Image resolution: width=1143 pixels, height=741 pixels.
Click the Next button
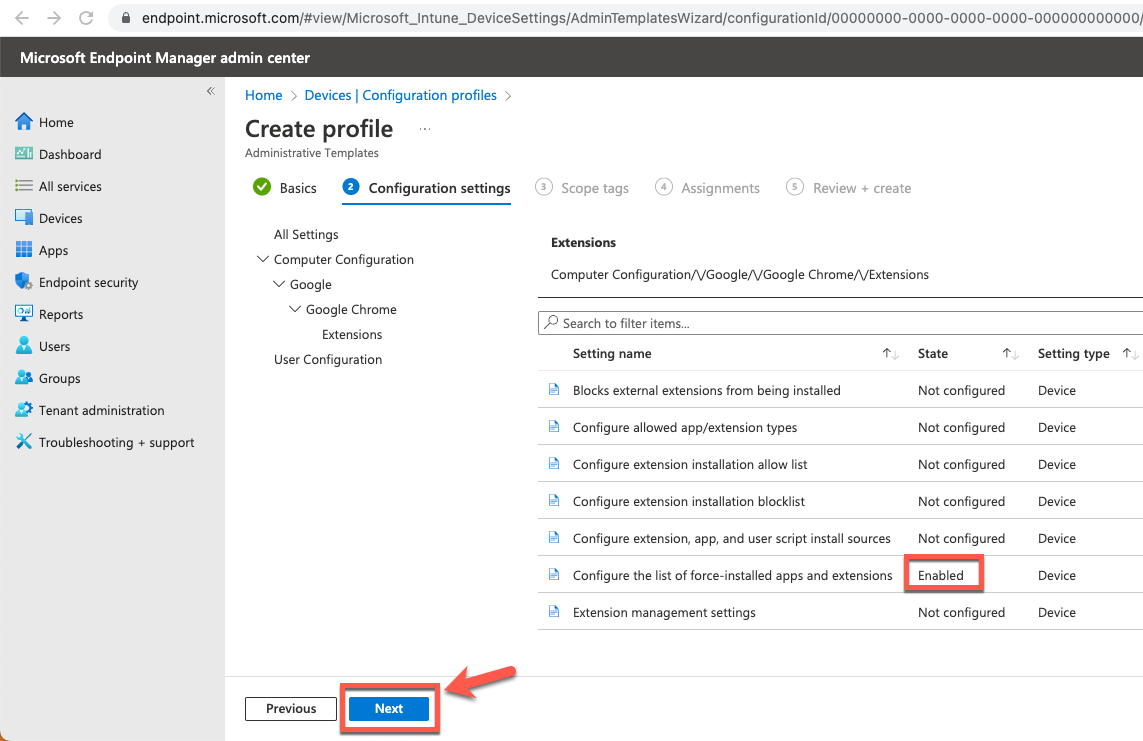(x=389, y=708)
